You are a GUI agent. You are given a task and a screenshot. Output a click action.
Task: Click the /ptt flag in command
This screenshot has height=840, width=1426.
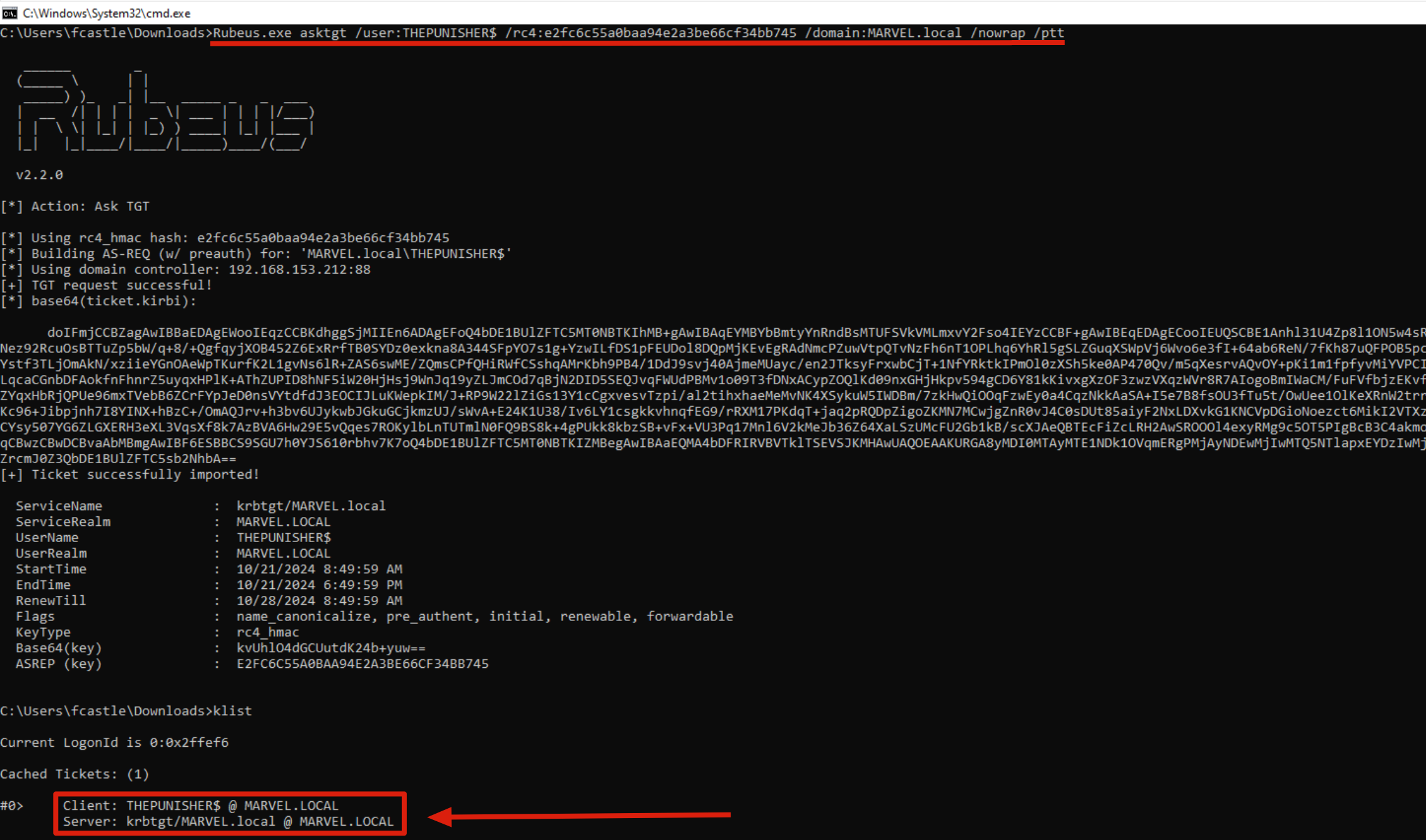(x=1049, y=33)
